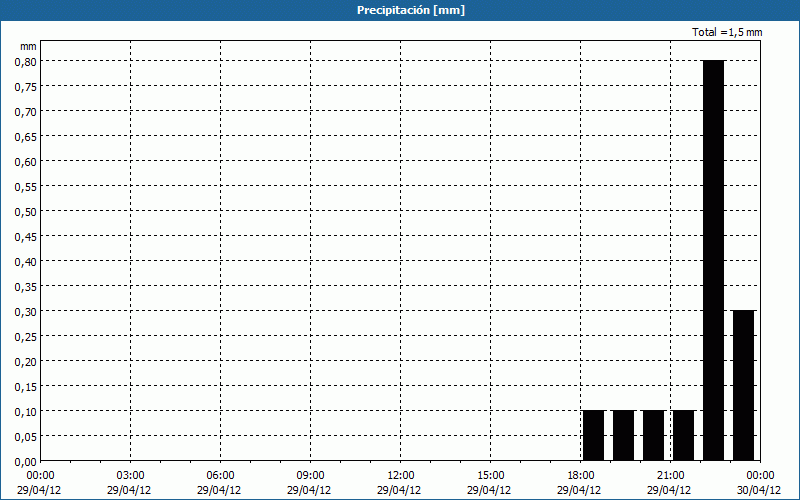Click the y-axis value 0,25
The height and width of the screenshot is (500, 800).
(x=26, y=336)
